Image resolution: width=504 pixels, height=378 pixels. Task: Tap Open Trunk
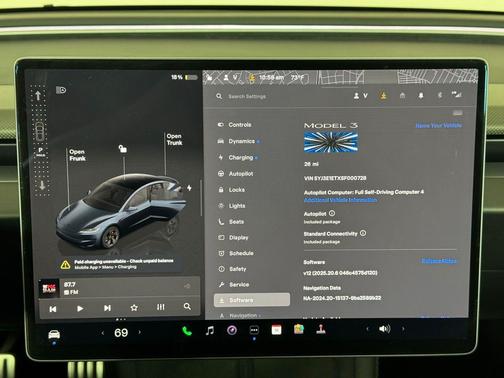click(x=174, y=139)
